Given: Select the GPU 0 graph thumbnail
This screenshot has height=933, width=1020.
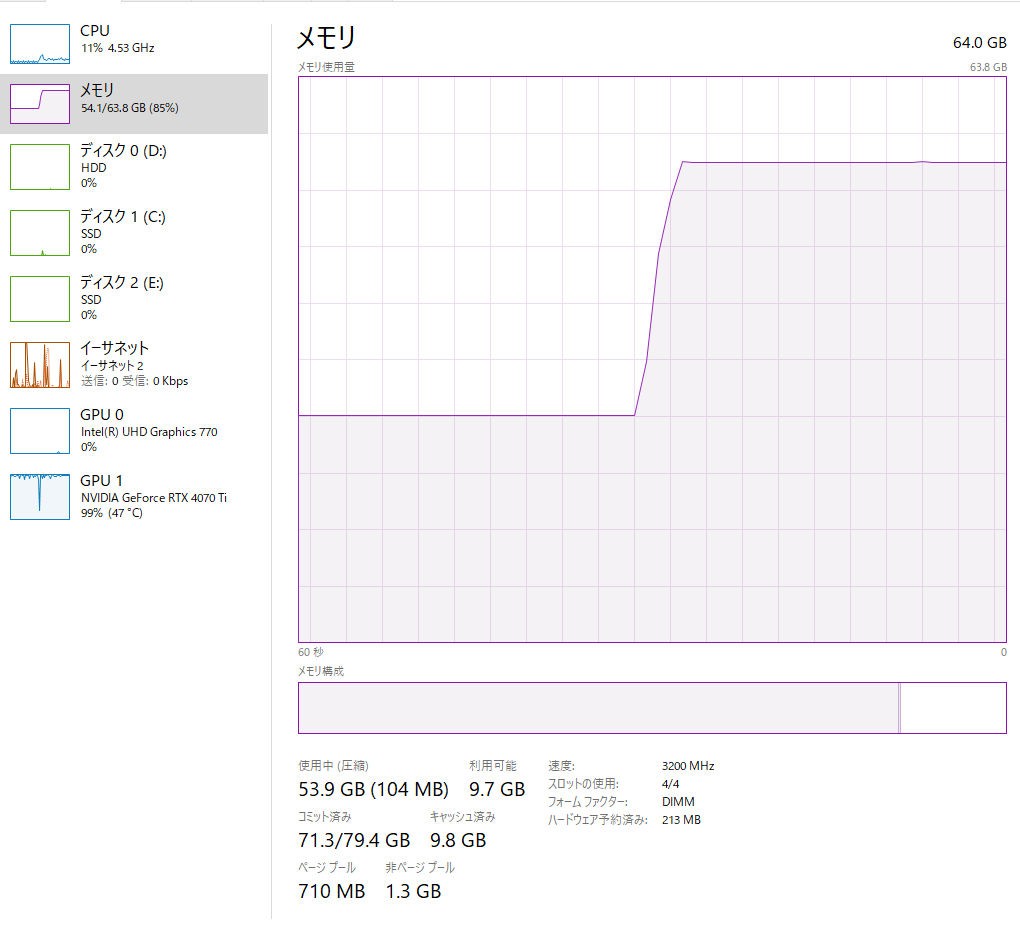Looking at the screenshot, I should (x=40, y=430).
